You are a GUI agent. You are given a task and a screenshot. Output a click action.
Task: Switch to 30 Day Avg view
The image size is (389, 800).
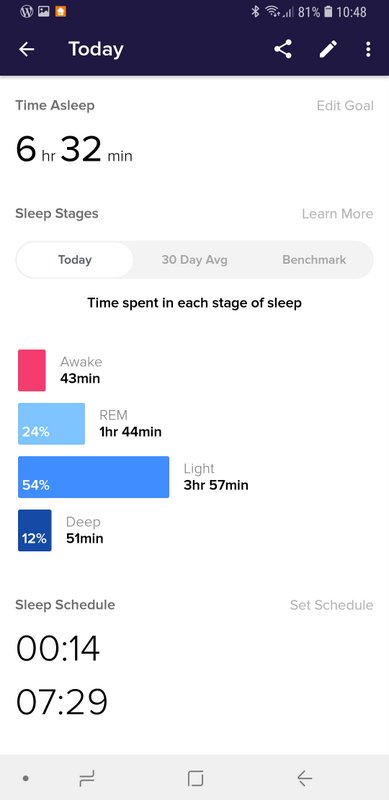coord(194,260)
